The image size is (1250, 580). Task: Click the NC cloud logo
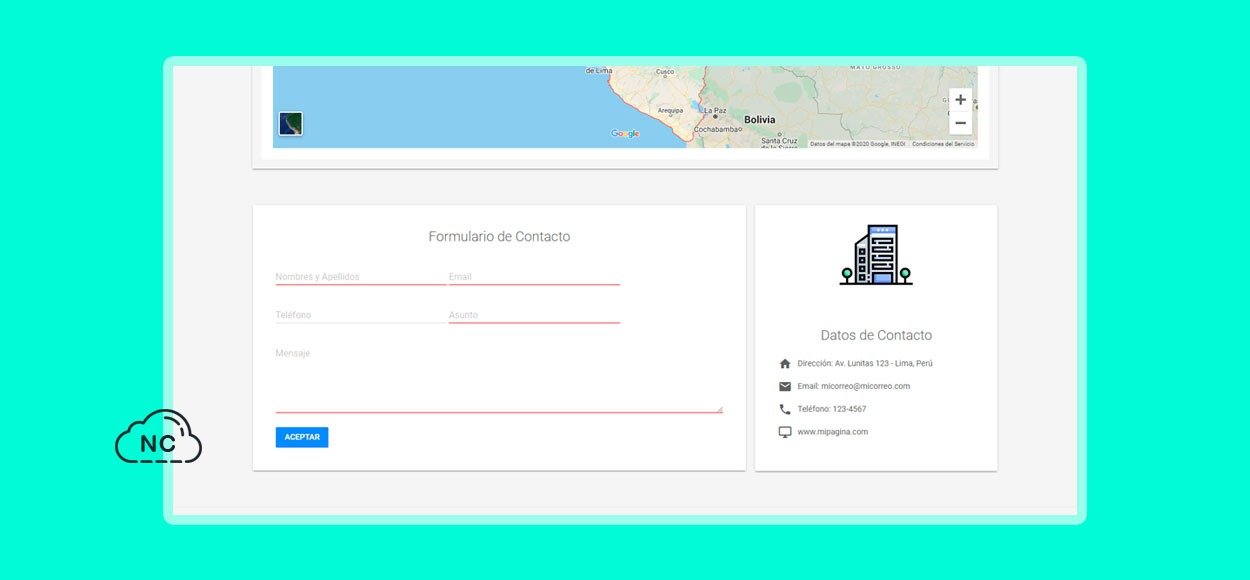pos(158,438)
